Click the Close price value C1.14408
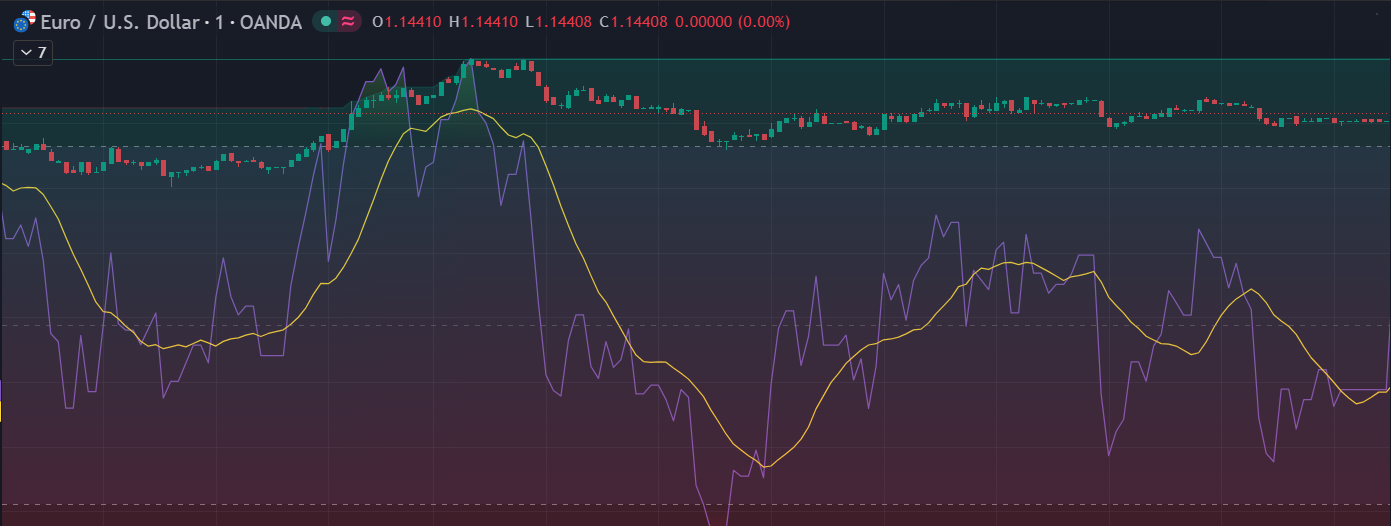The image size is (1391, 526). pos(633,21)
